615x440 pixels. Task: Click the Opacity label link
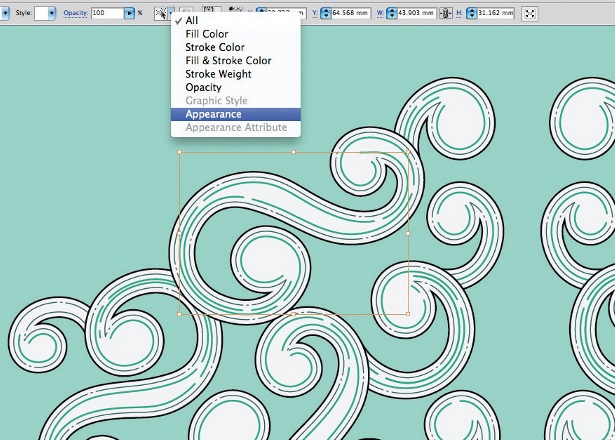pyautogui.click(x=76, y=14)
